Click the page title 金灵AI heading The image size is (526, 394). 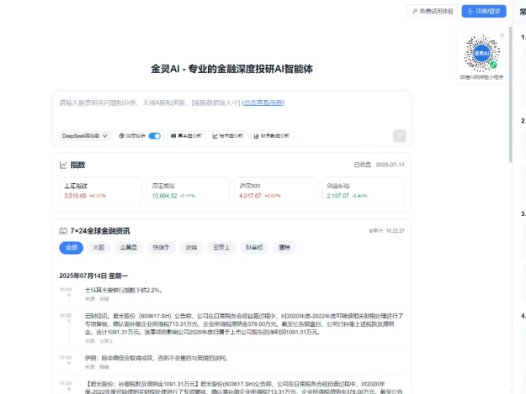coord(231,69)
